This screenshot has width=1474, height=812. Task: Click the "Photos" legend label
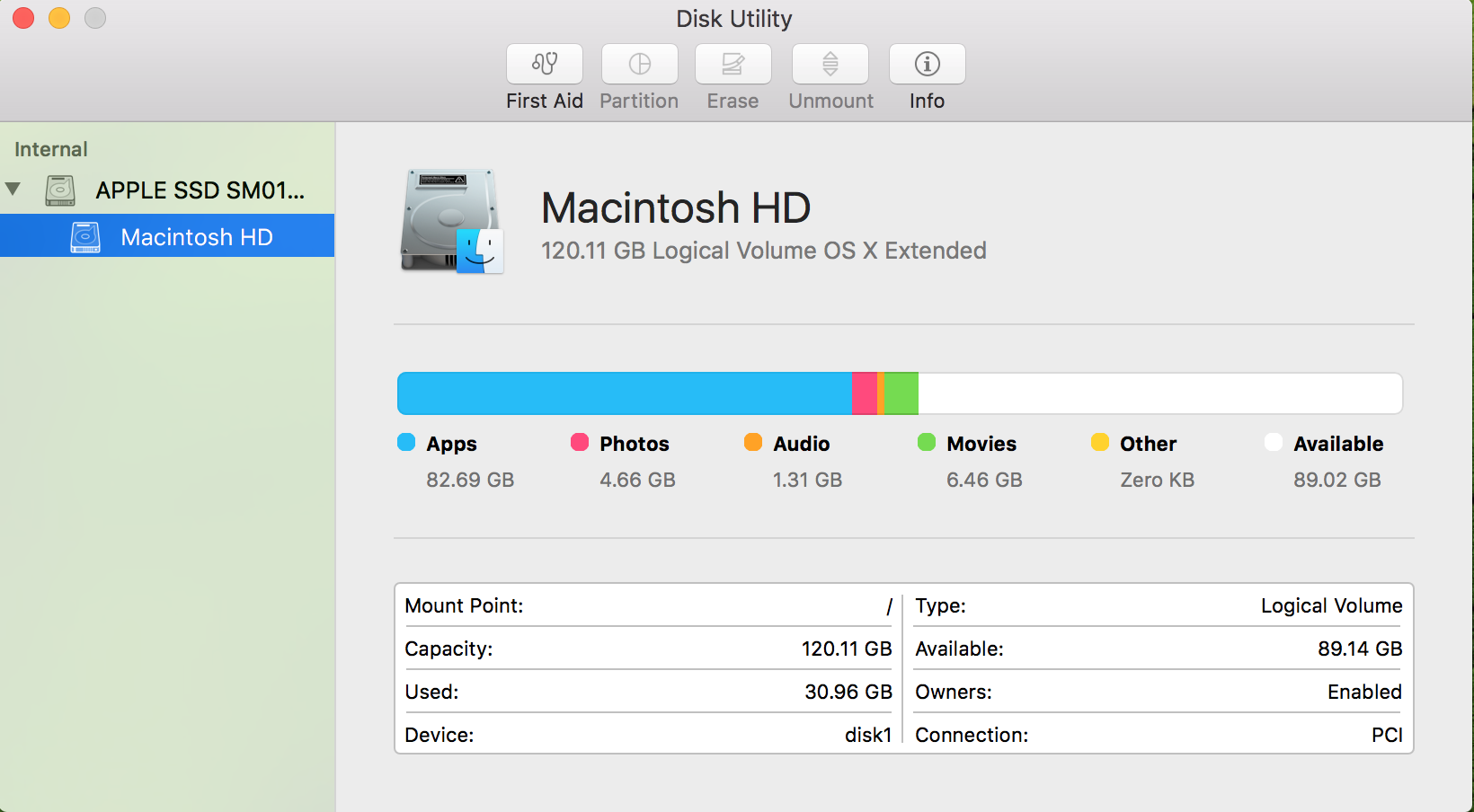click(635, 444)
